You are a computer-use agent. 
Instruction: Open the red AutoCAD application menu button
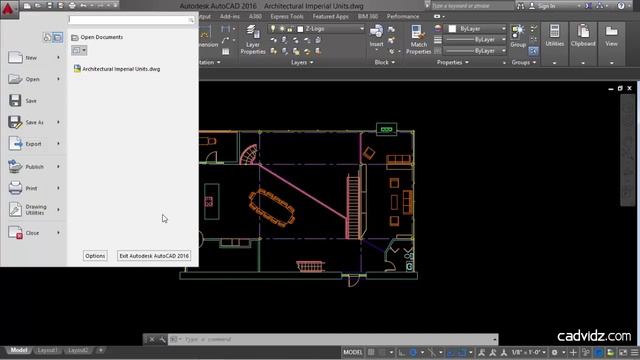coord(9,8)
